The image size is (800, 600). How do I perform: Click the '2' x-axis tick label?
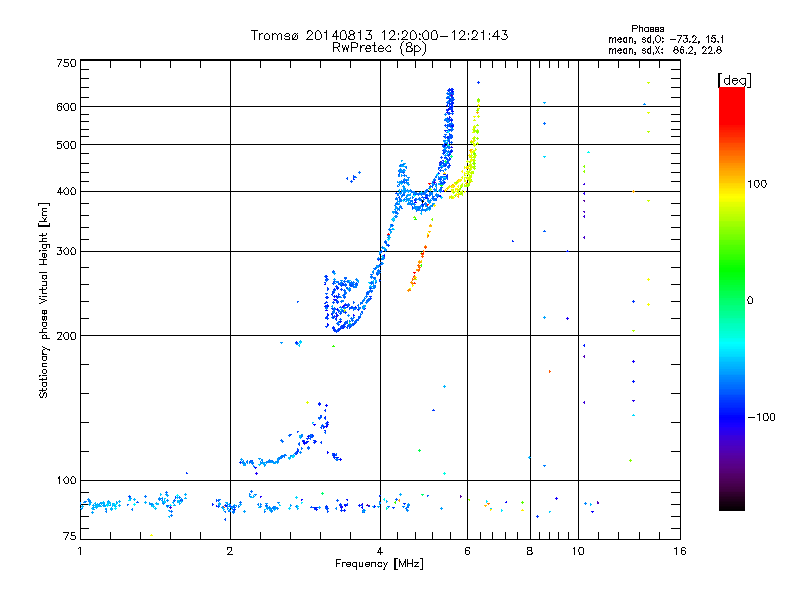tap(230, 551)
